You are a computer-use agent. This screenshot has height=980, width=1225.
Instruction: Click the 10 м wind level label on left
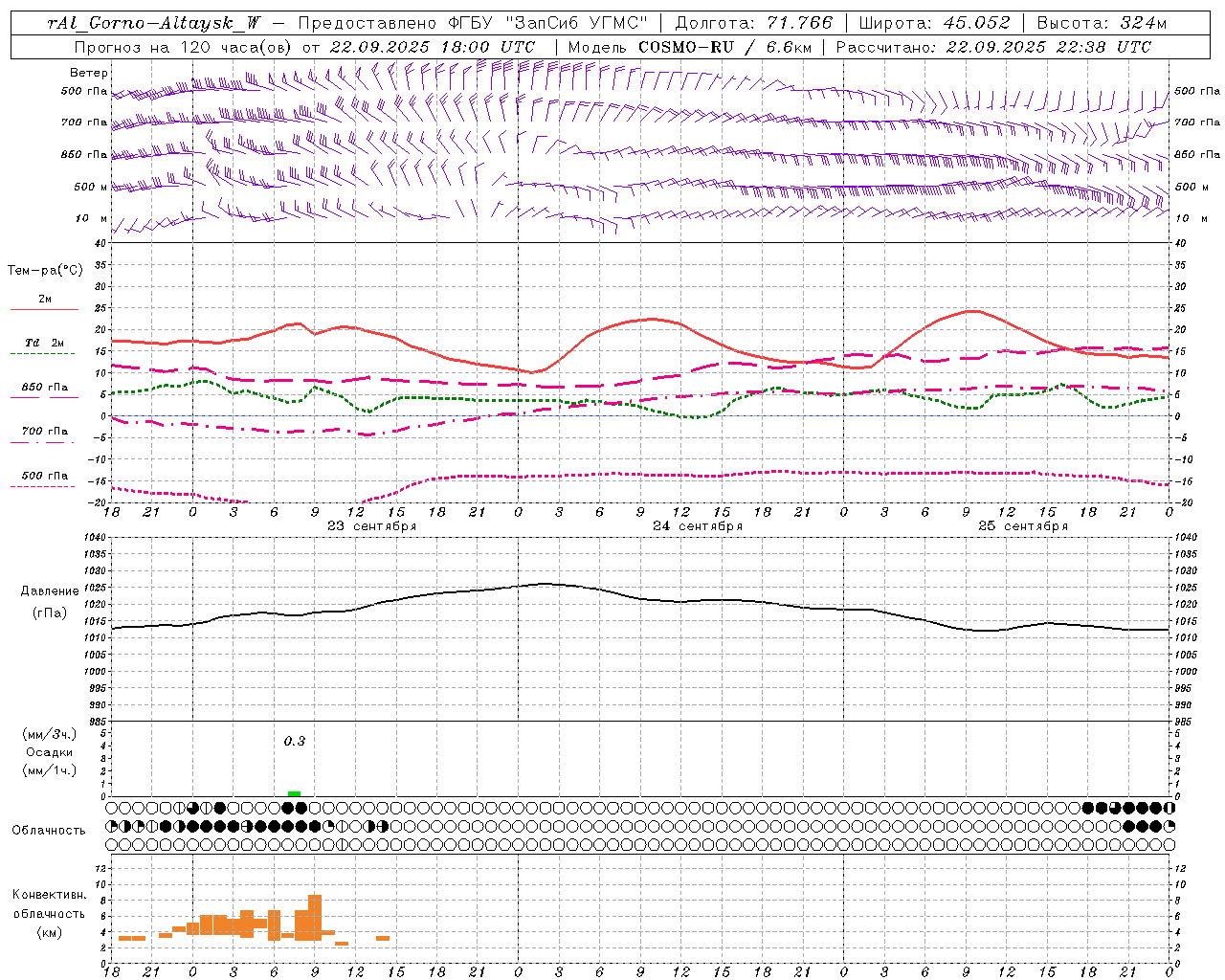[92, 219]
